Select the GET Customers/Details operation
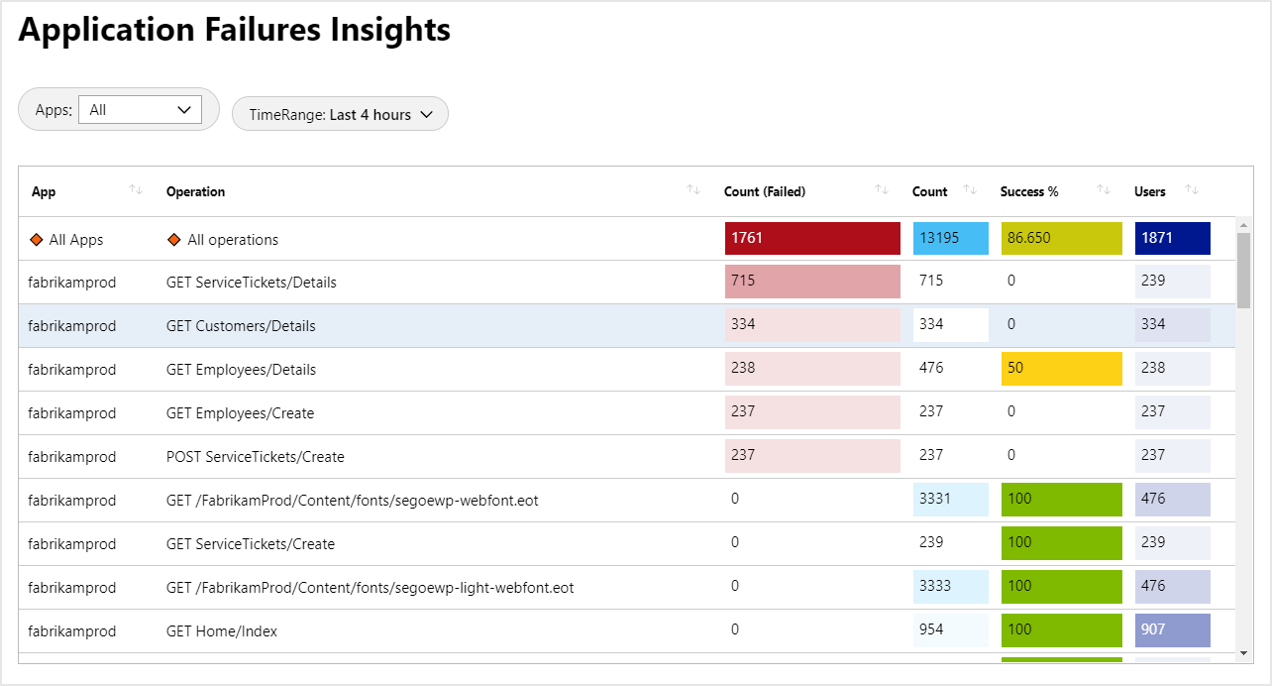The width and height of the screenshot is (1272, 686). 240,326
